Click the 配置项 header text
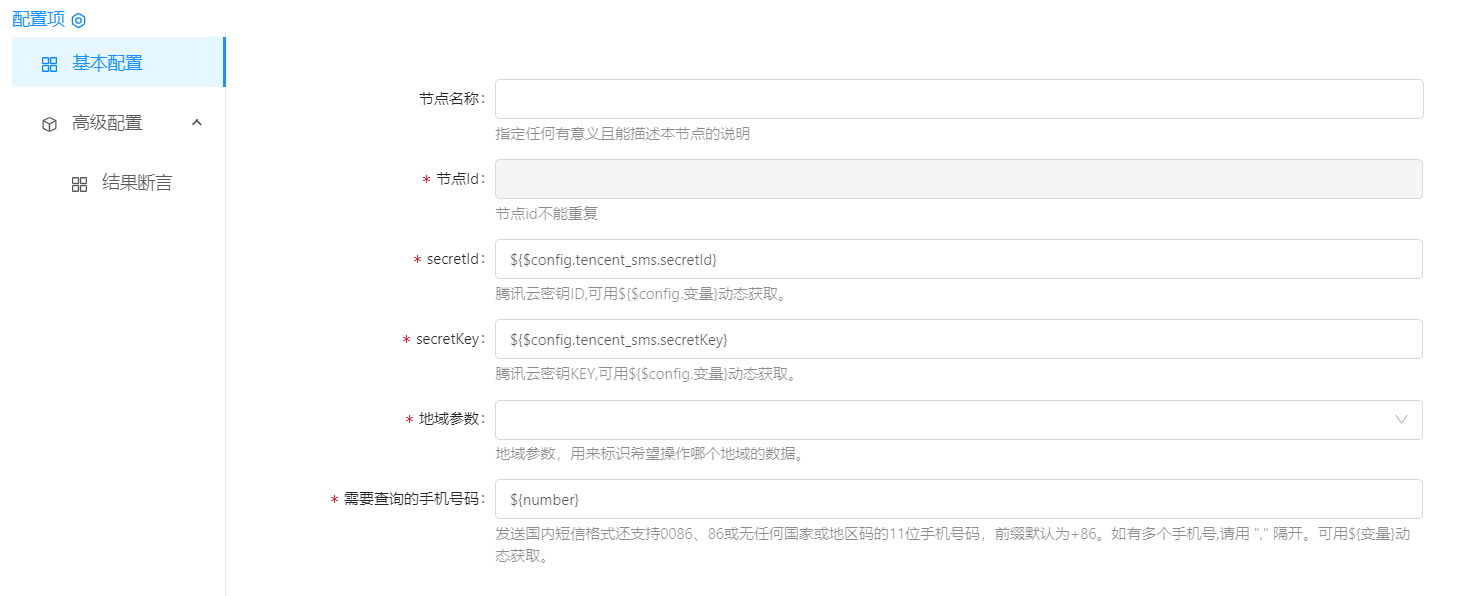1469x596 pixels. click(38, 20)
